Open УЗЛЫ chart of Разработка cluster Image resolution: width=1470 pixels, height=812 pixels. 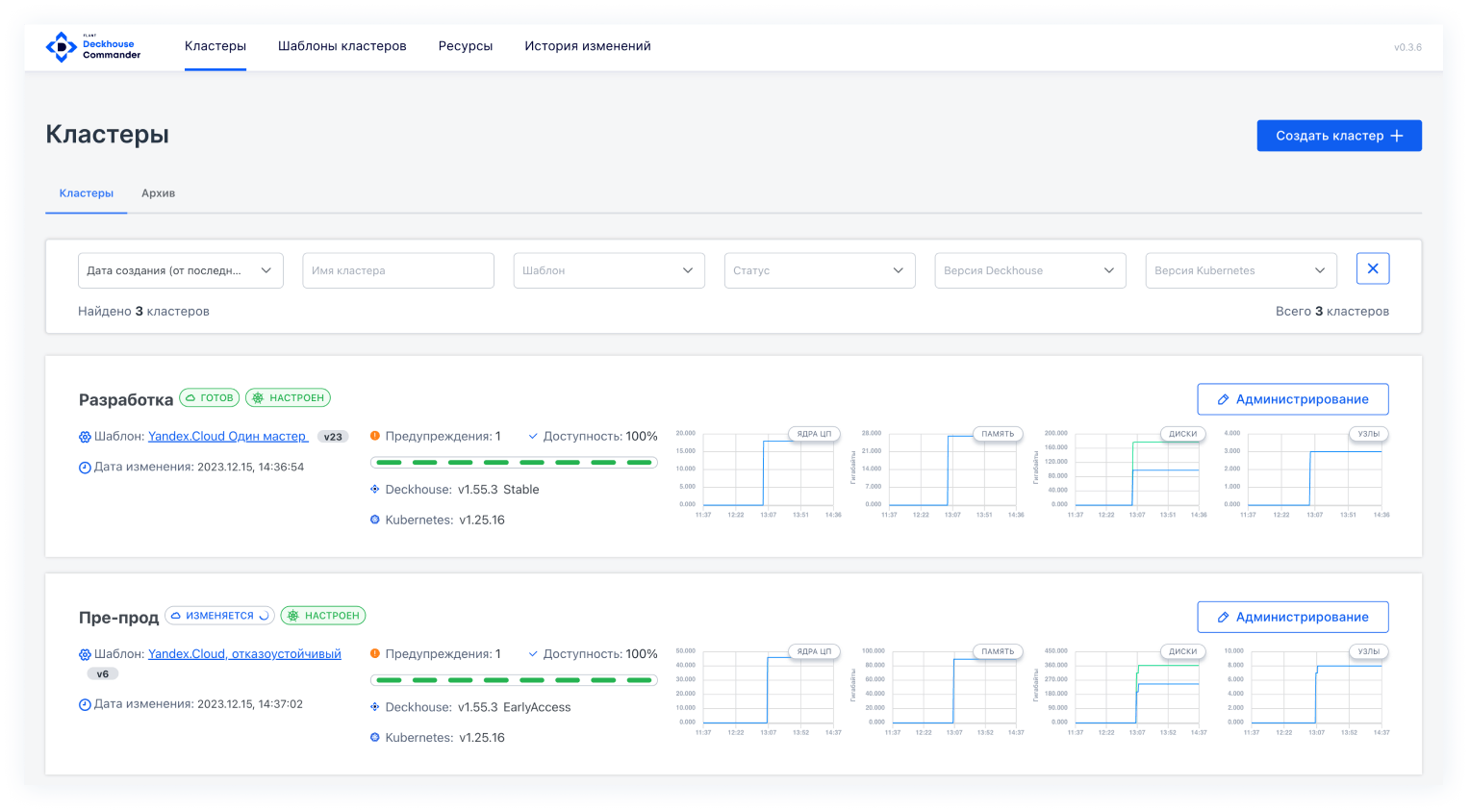tap(1306, 472)
